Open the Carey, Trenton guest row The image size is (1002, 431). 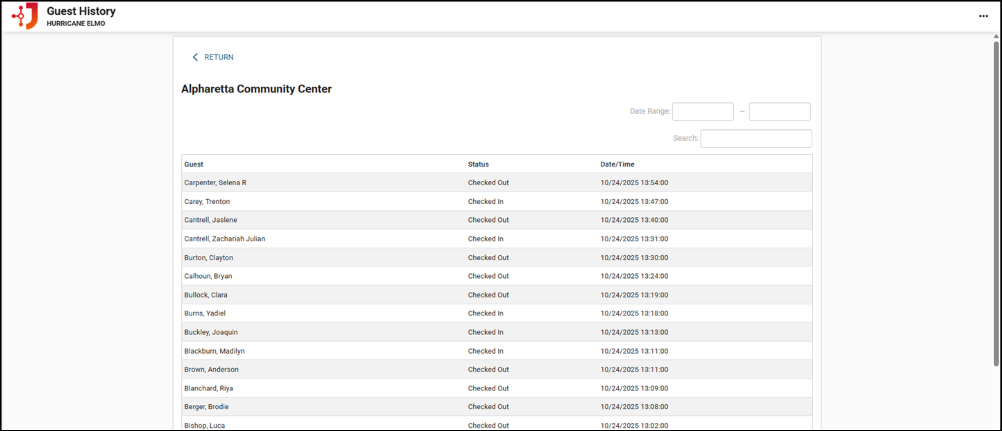pos(206,201)
